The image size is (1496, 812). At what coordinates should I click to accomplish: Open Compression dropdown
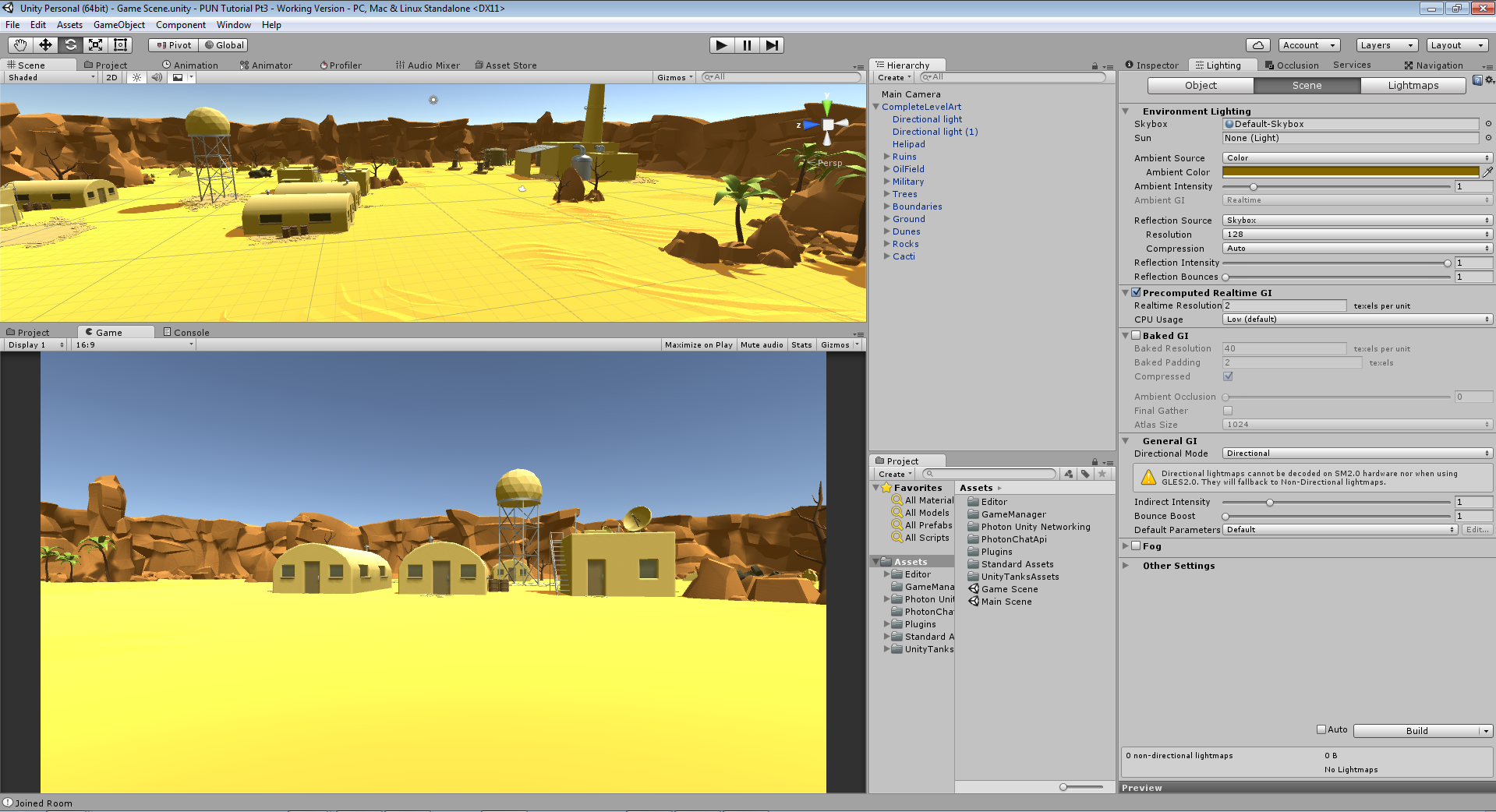tap(1357, 249)
